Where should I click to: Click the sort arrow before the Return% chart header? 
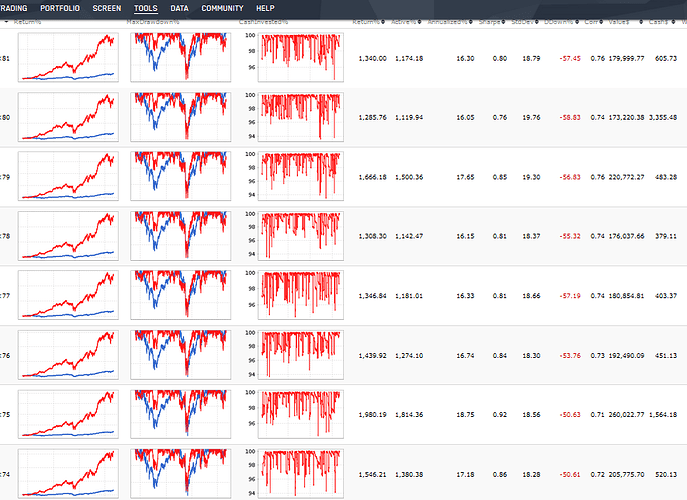pos(7,21)
